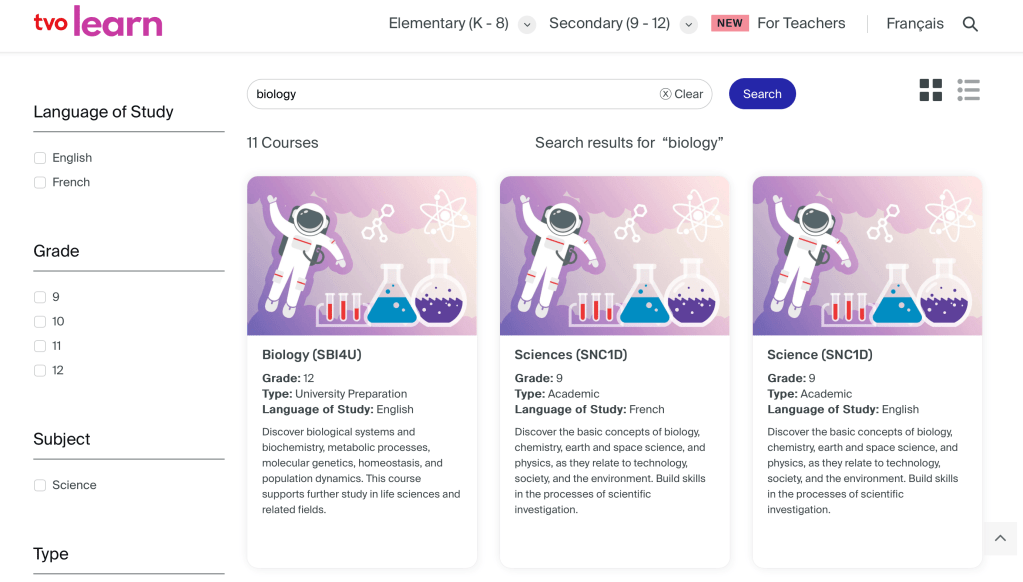Check the French language filter
The image size is (1023, 582).
point(40,182)
